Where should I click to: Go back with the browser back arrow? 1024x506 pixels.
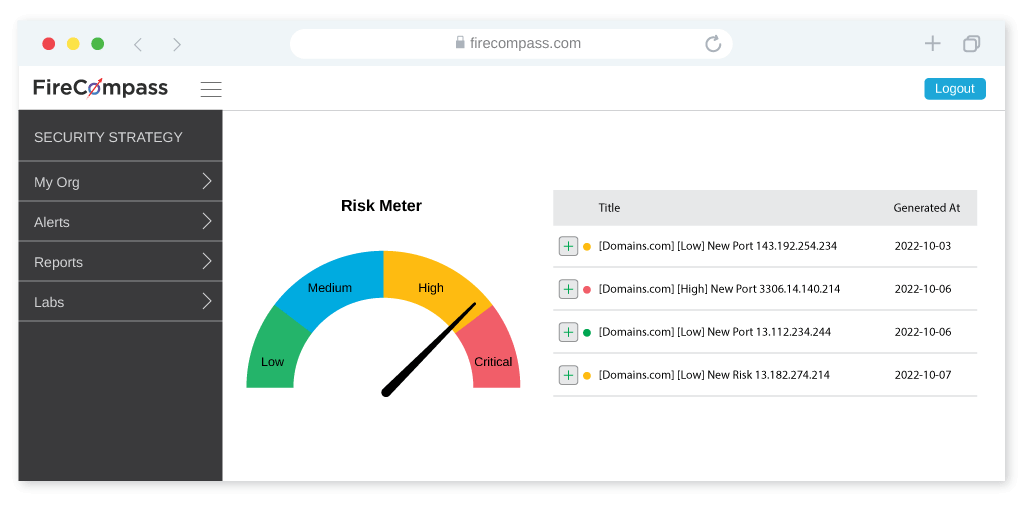click(137, 44)
